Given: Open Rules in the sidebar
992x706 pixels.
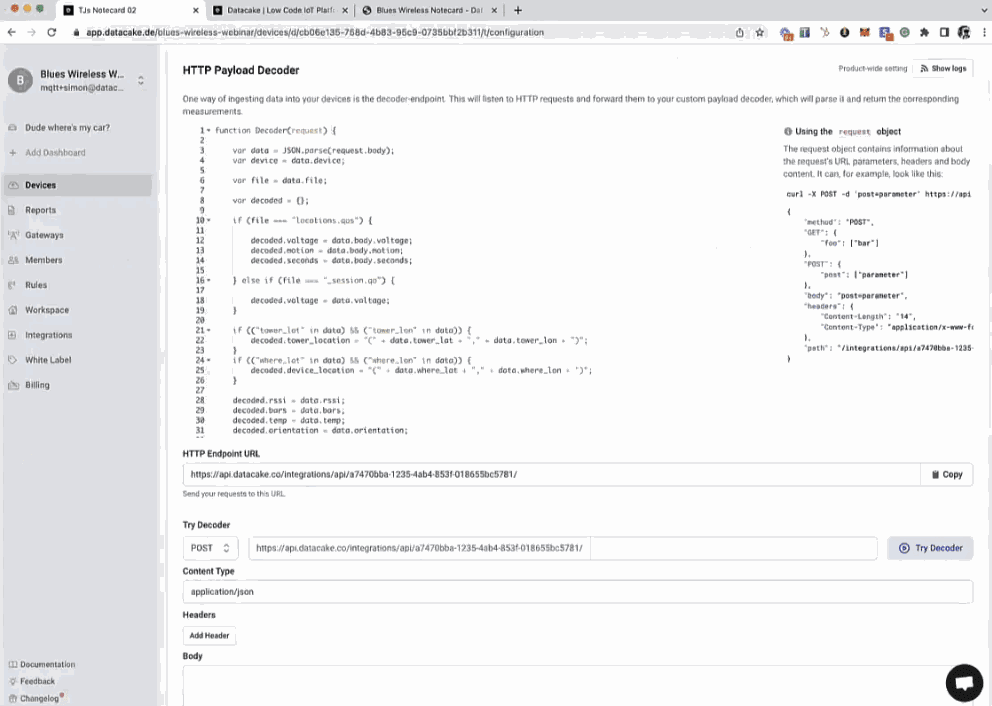Looking at the screenshot, I should [x=36, y=285].
